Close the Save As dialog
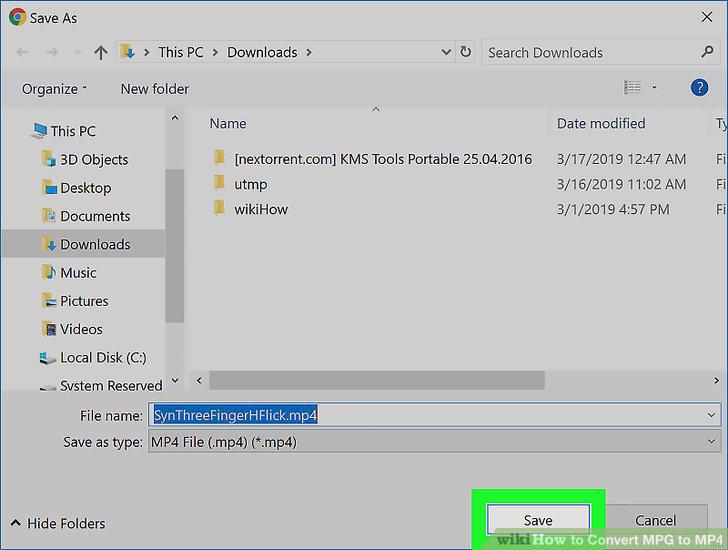 tap(707, 17)
